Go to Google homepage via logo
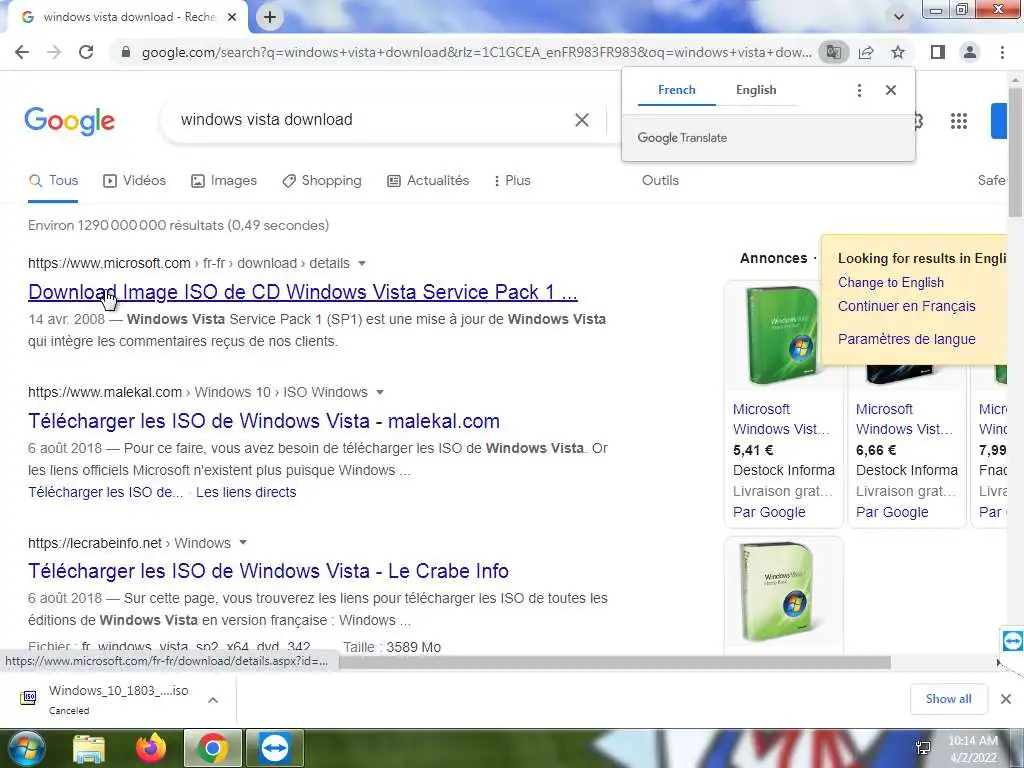 [69, 121]
